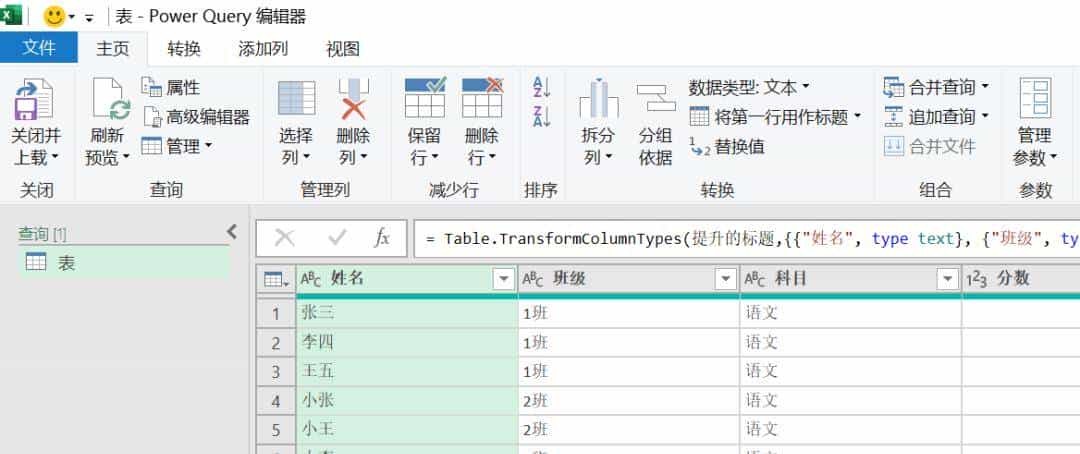Switch to the Transform (转换) tab
This screenshot has width=1080, height=454.
tap(184, 48)
